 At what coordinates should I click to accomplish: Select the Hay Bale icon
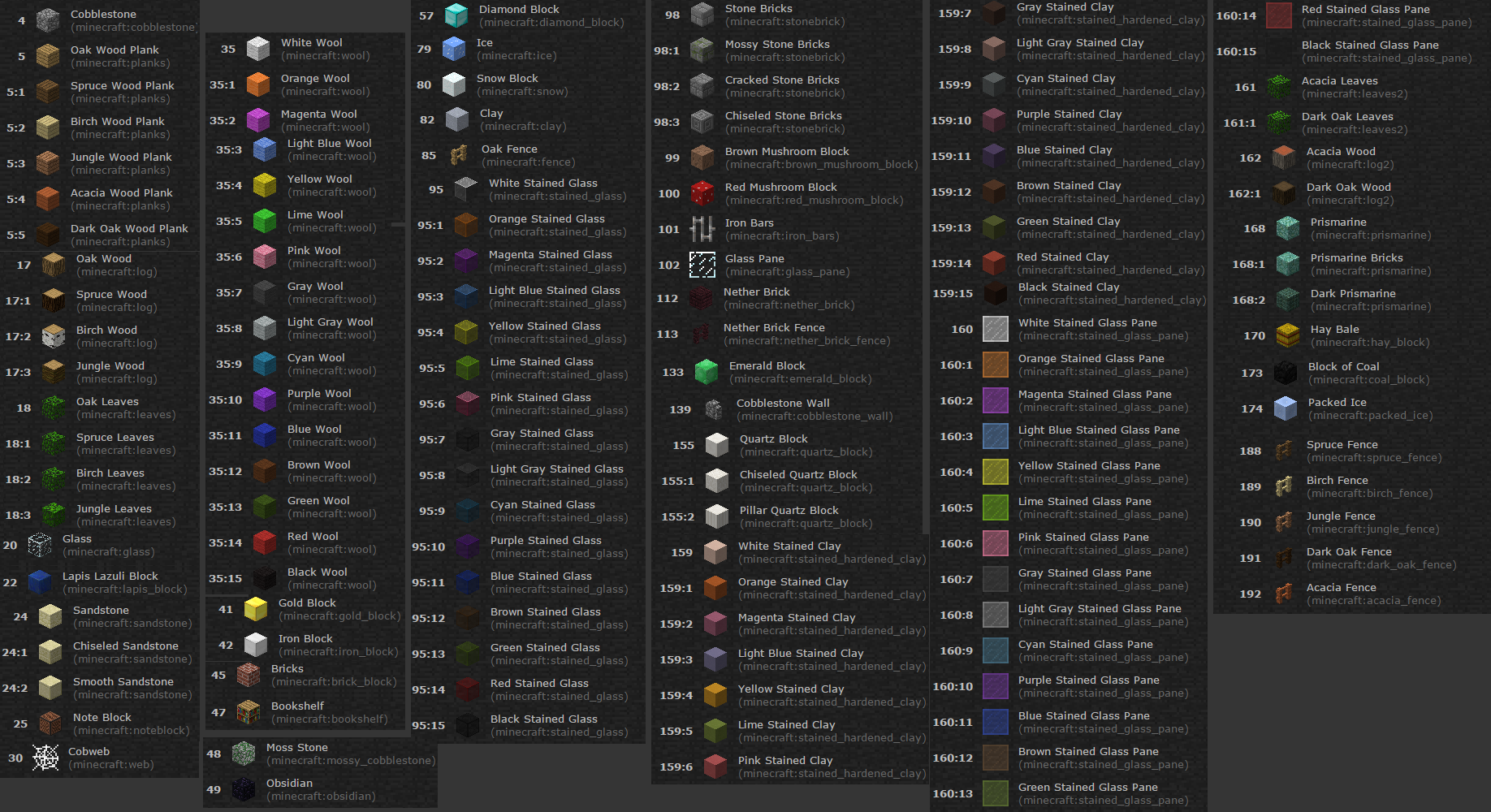click(1288, 335)
